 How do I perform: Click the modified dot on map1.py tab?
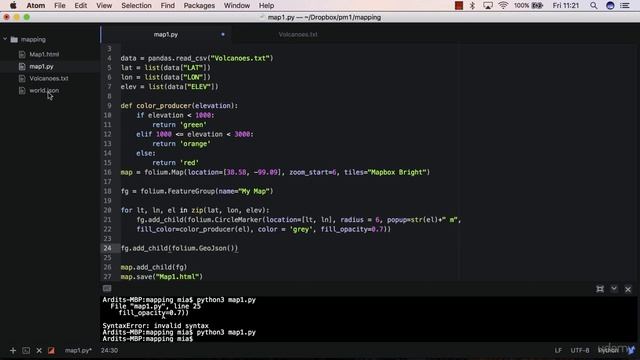click(x=223, y=34)
